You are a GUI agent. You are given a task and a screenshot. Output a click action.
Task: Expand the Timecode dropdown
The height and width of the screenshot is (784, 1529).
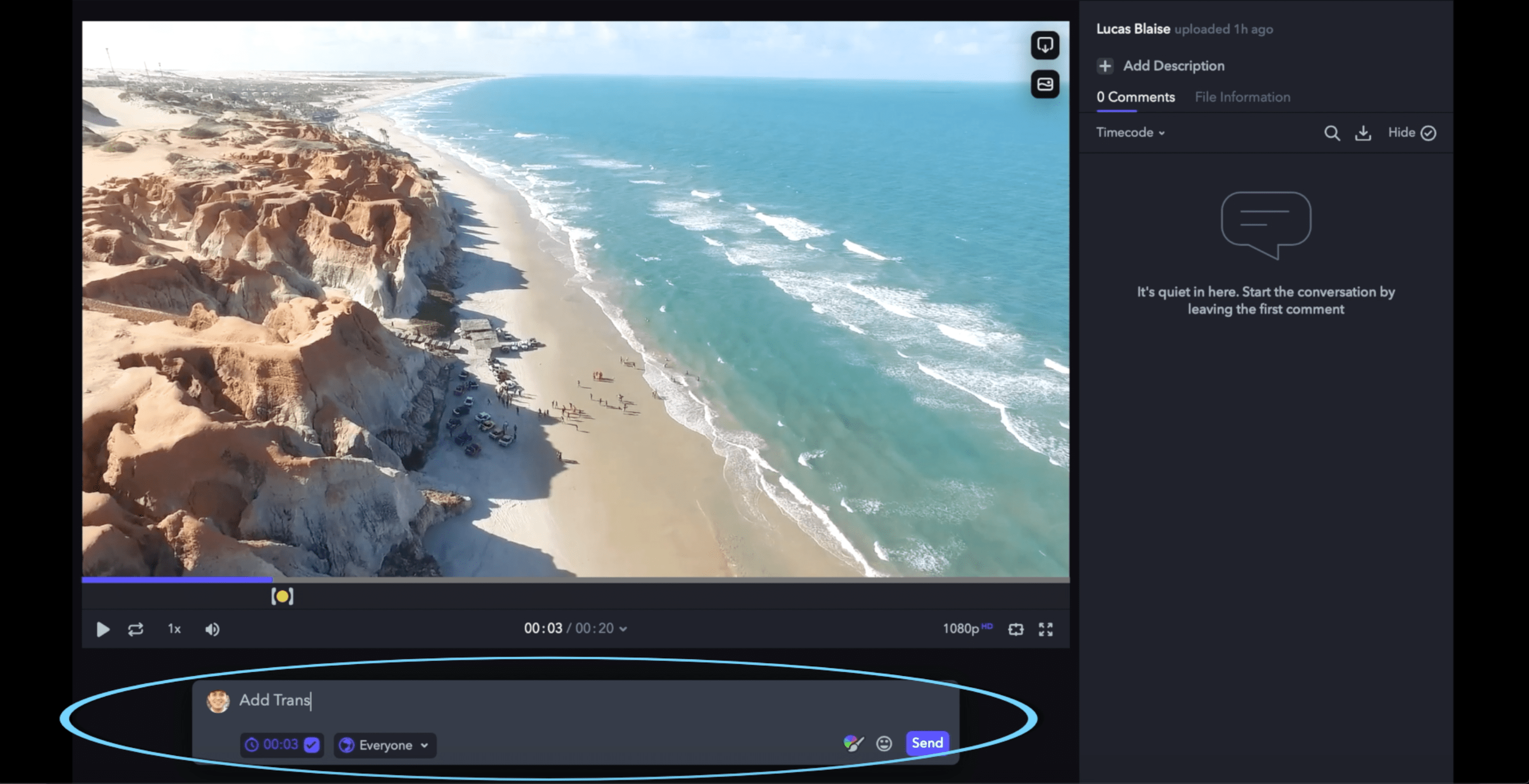(1129, 132)
